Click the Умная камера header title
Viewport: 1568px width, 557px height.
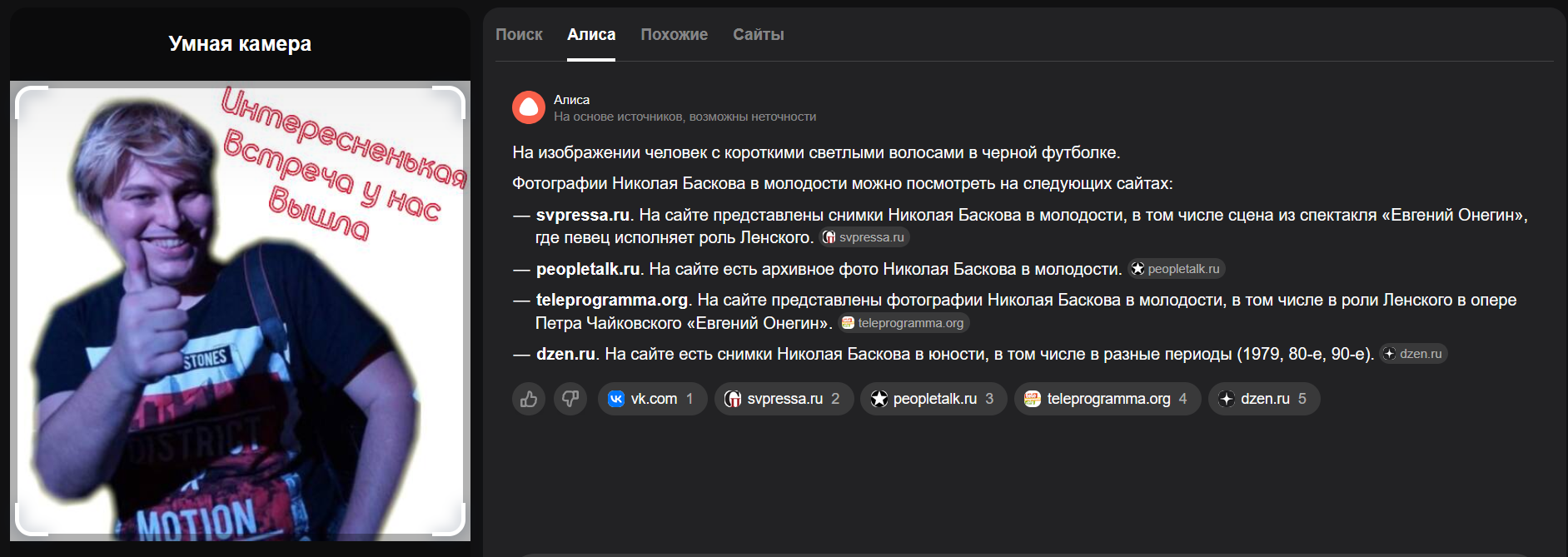[240, 43]
